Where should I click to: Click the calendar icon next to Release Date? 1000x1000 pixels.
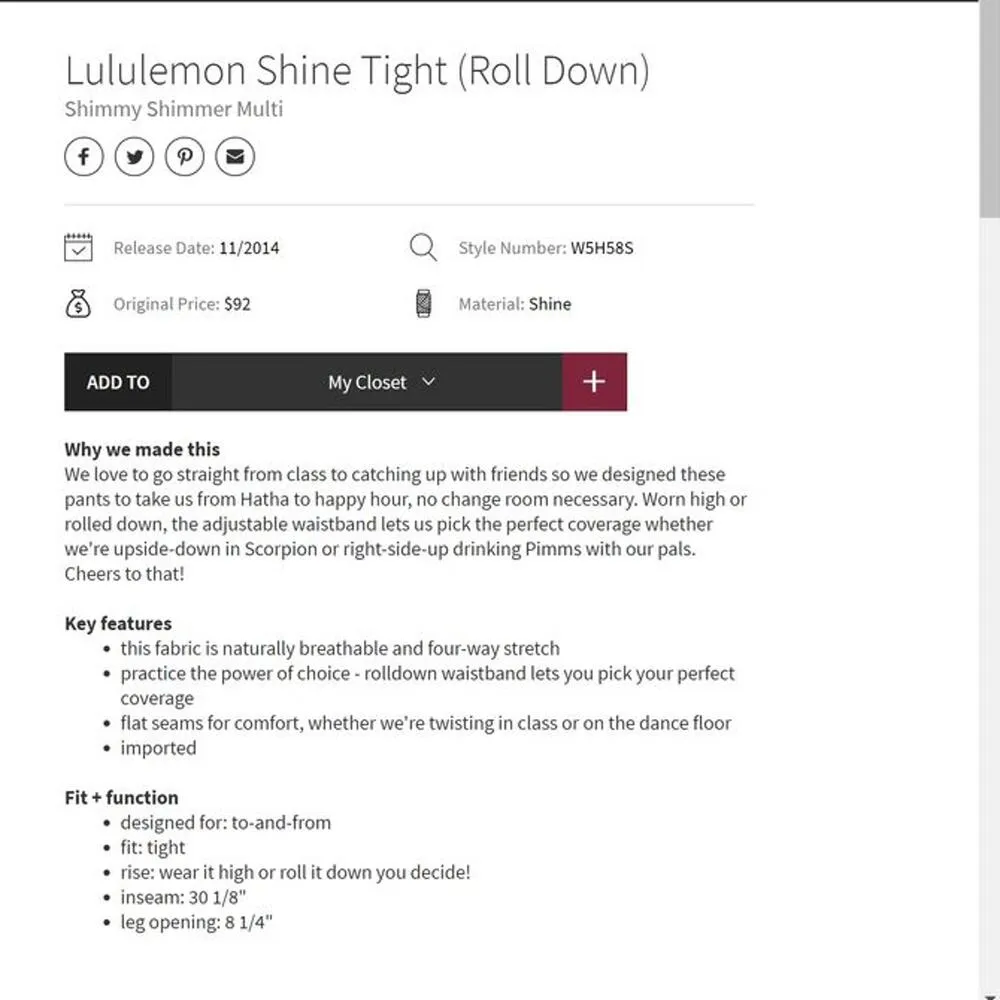click(x=79, y=246)
